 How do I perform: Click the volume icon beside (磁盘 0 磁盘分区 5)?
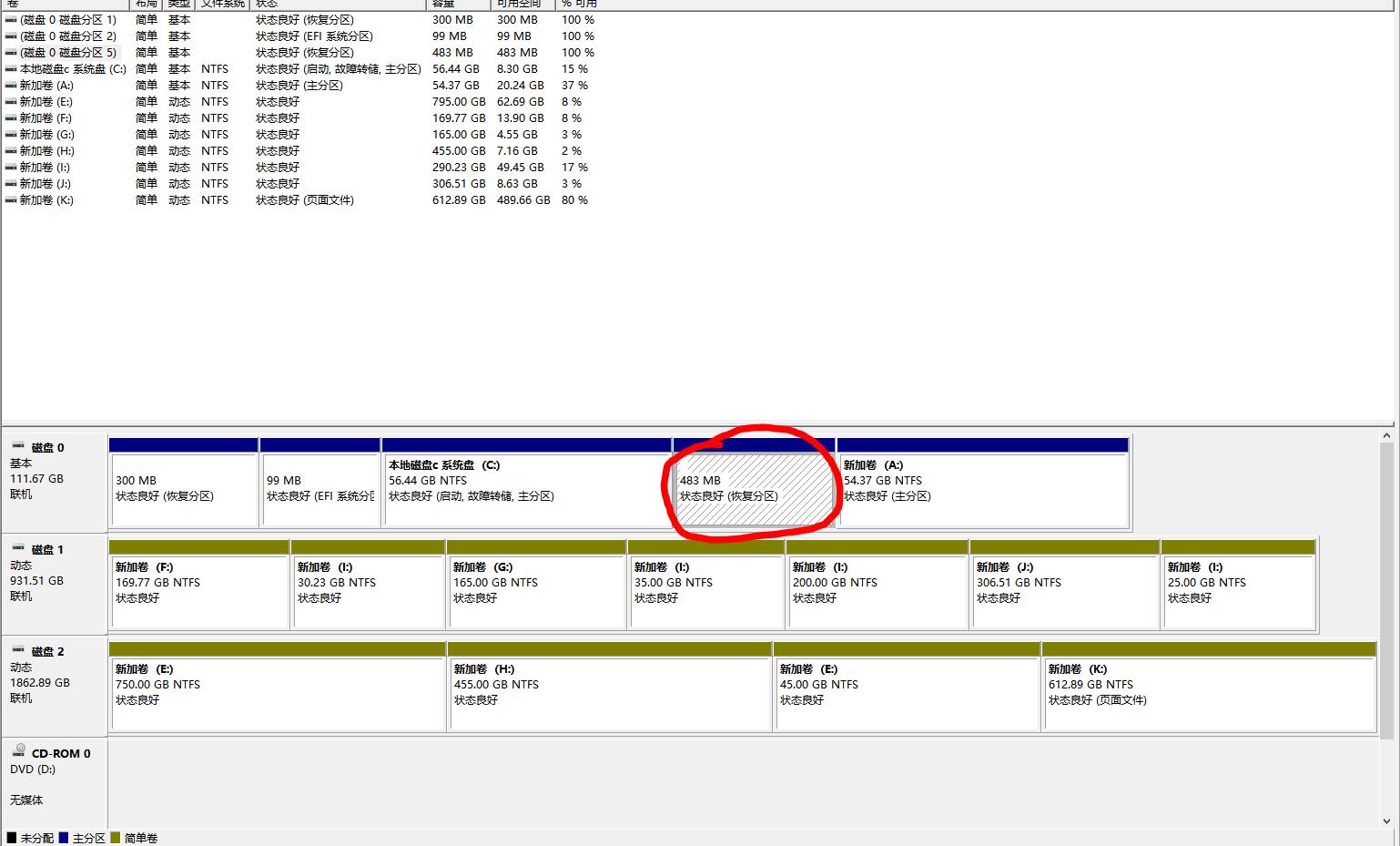pyautogui.click(x=11, y=52)
